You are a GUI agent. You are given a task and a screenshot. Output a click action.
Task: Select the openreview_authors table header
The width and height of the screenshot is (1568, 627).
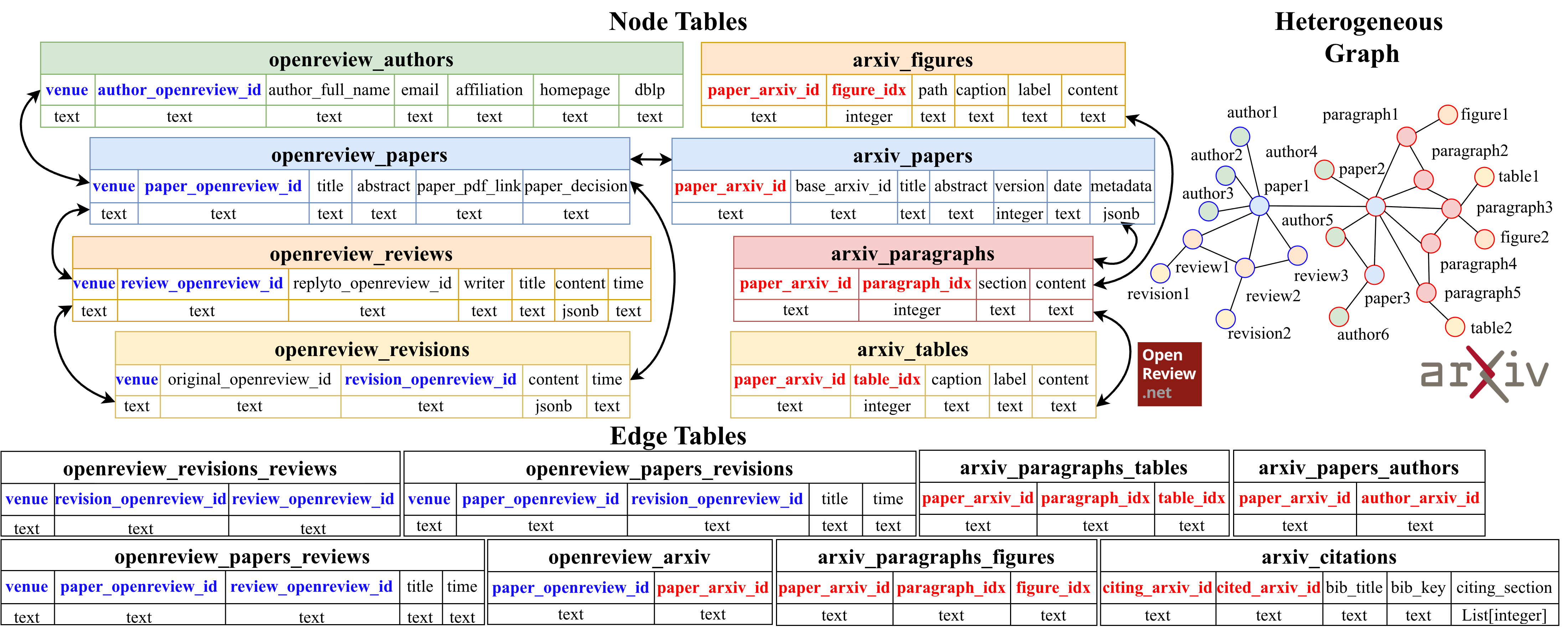tap(361, 59)
